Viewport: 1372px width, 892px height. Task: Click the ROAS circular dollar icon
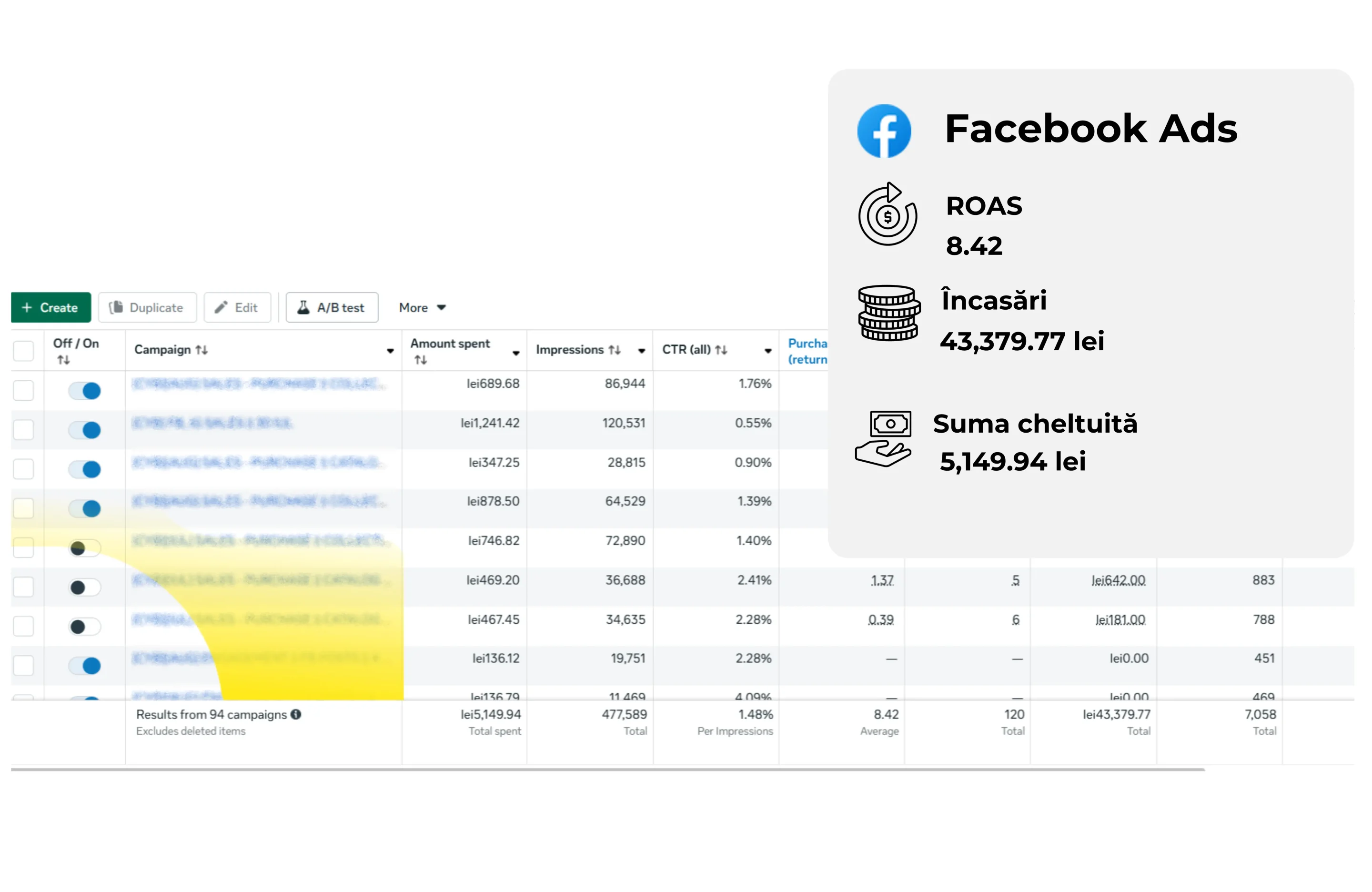click(888, 216)
